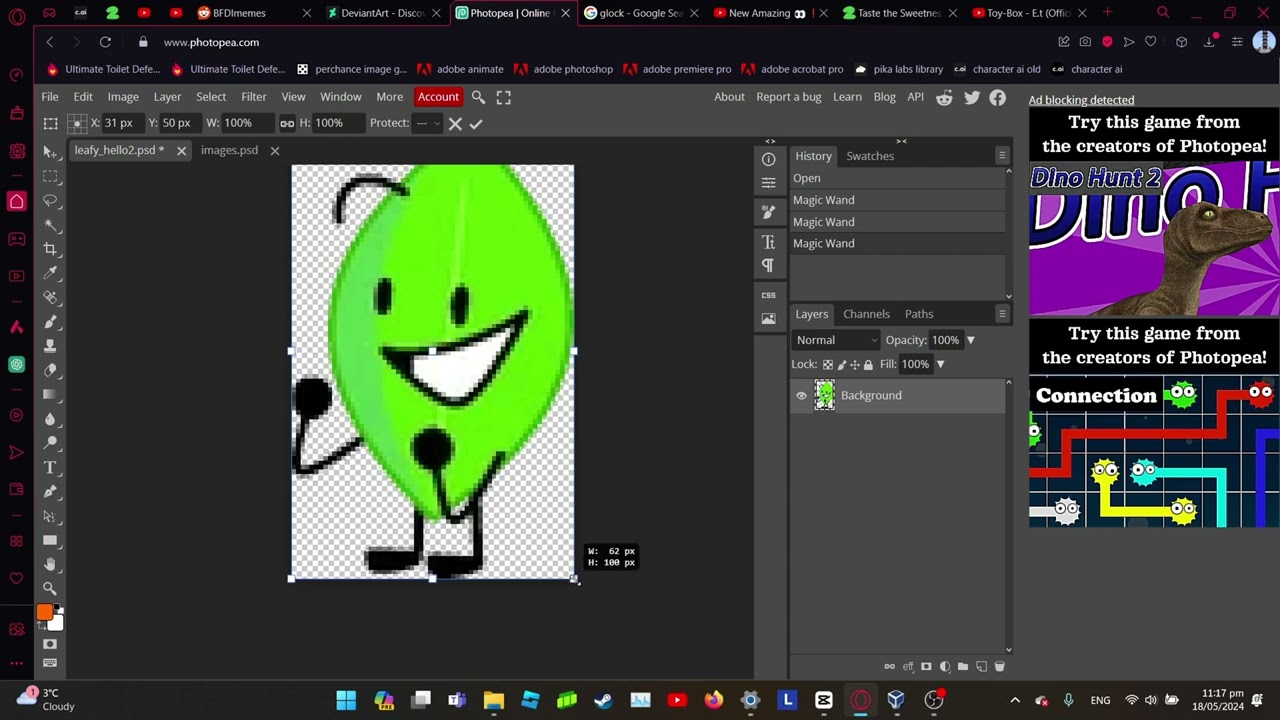The height and width of the screenshot is (720, 1280).
Task: Switch to the Swatches tab
Action: click(x=870, y=156)
